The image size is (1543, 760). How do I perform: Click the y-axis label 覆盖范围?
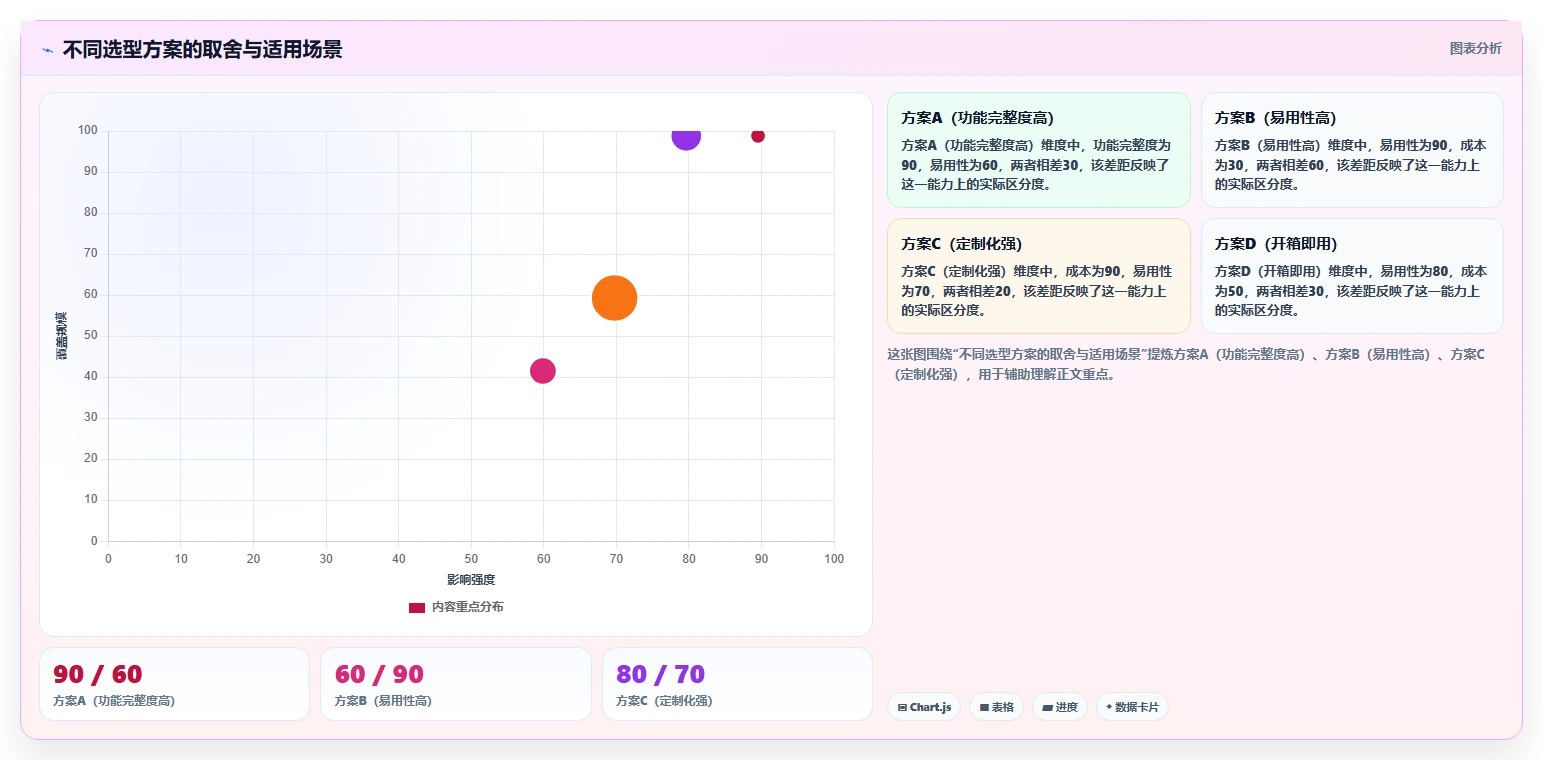click(61, 336)
